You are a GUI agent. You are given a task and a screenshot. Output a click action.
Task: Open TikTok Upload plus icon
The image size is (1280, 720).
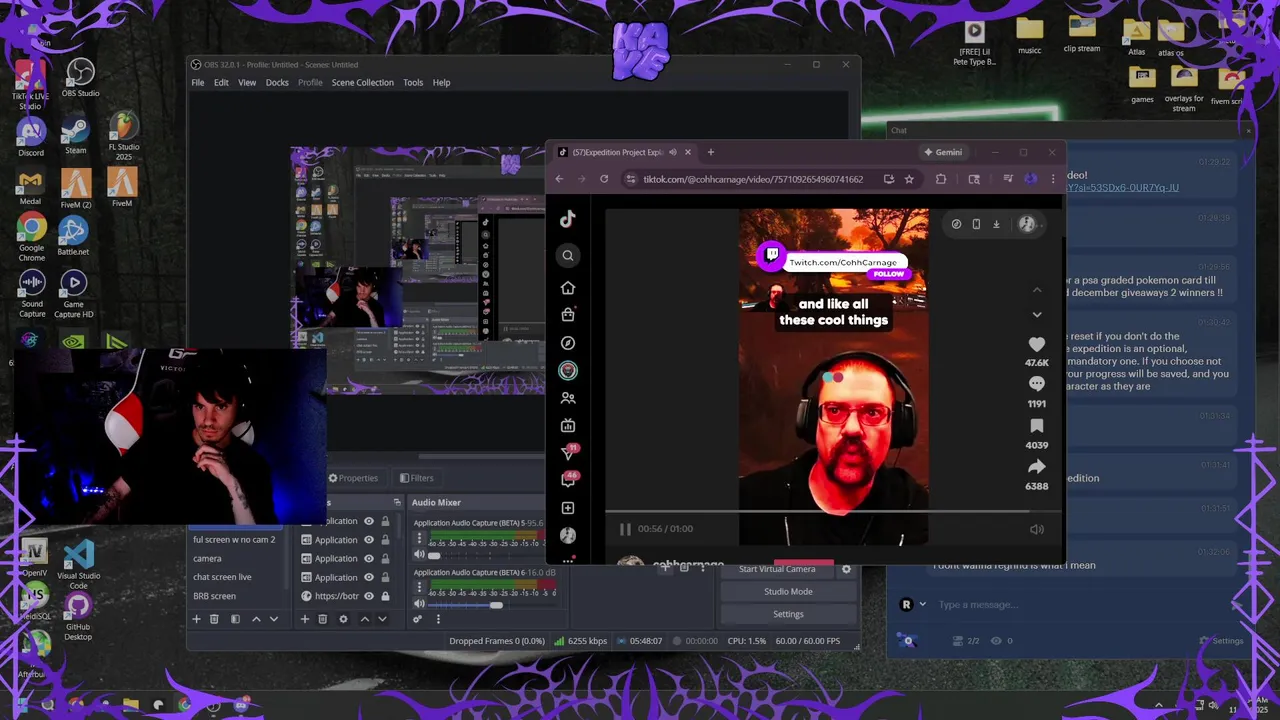567,508
